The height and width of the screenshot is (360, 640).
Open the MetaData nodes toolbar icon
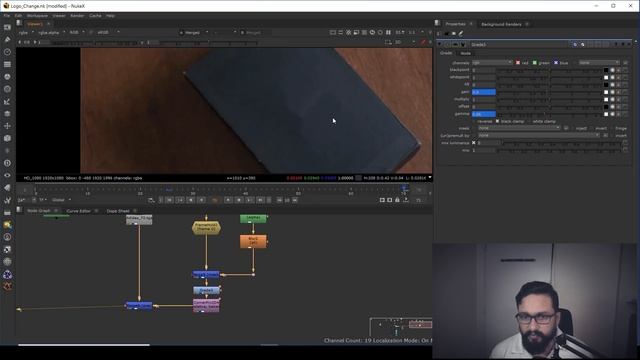tap(7, 187)
